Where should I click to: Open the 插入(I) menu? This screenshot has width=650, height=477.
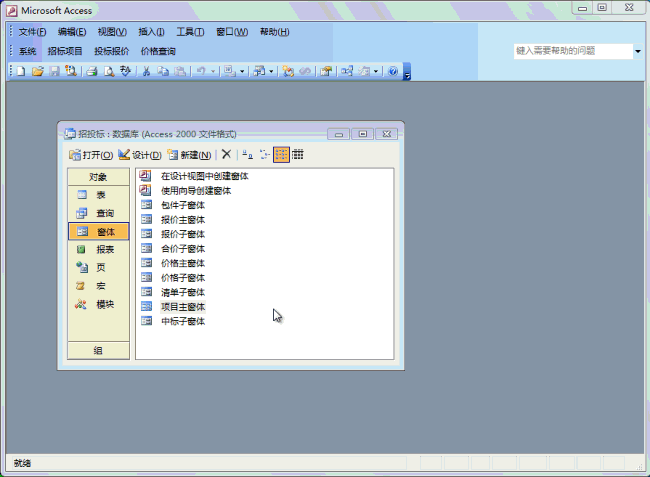click(151, 32)
